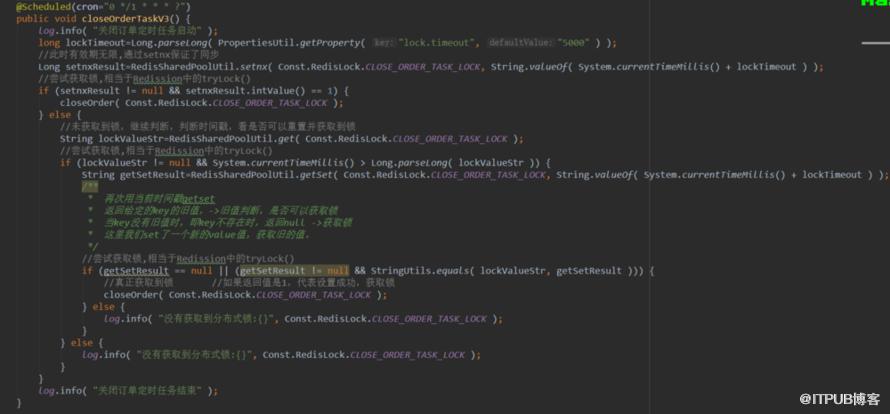Click Long.parseLong( lockValueStr ) expression
This screenshot has width=890, height=414.
click(454, 163)
